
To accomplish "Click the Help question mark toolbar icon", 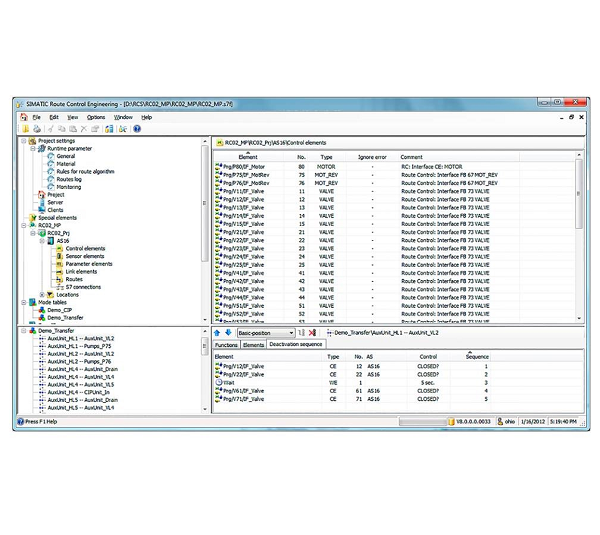I will pyautogui.click(x=137, y=129).
